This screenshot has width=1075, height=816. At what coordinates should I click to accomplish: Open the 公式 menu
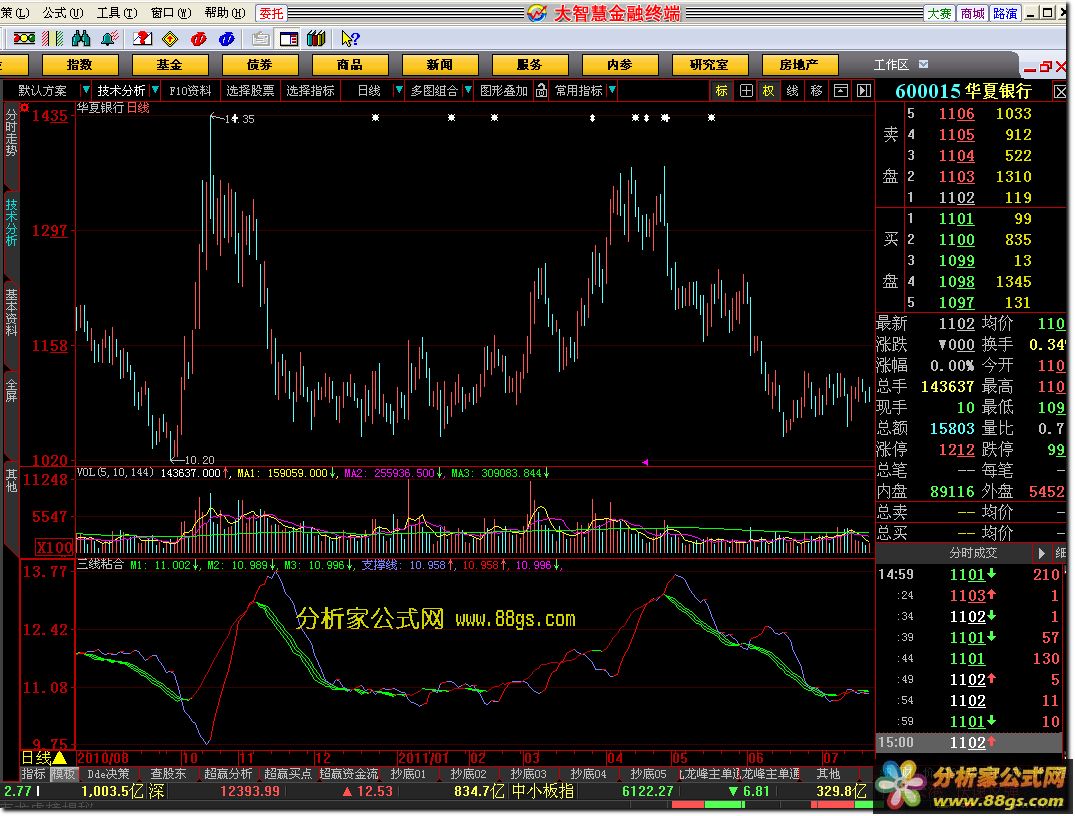click(63, 13)
